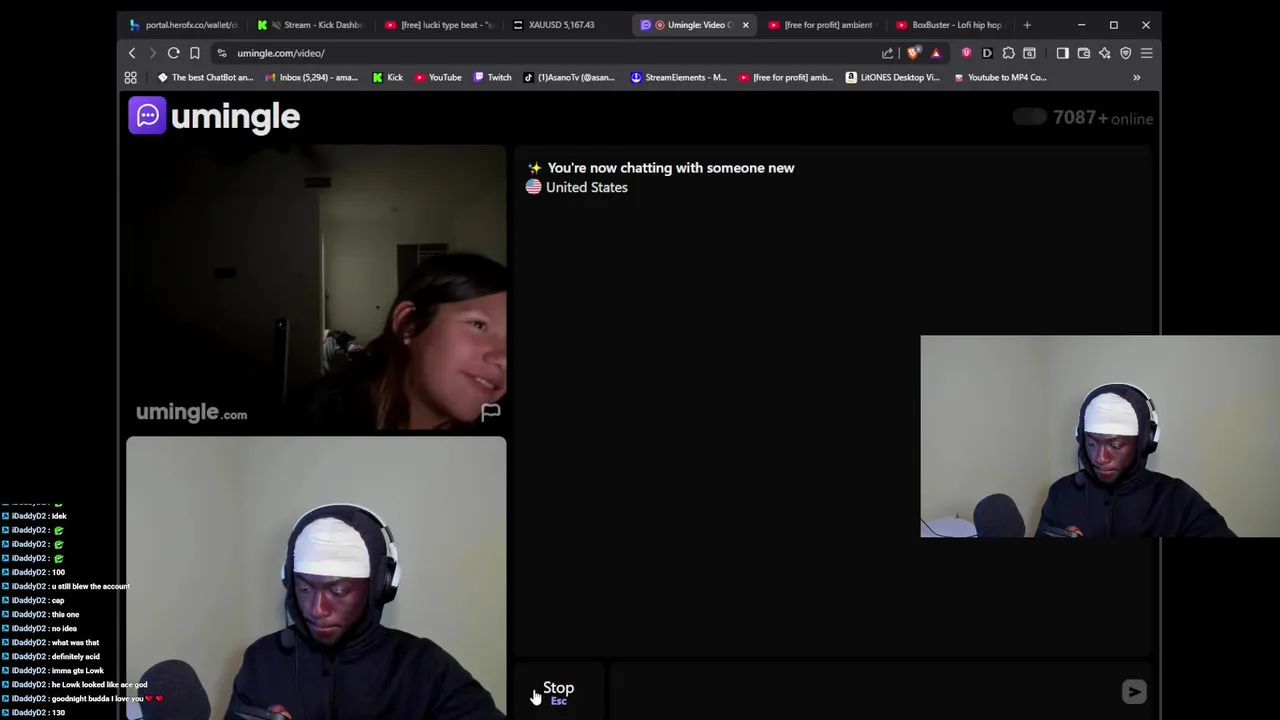This screenshot has width=1280, height=720.
Task: Switch to the lucki type beat YouTube tab
Action: (439, 25)
